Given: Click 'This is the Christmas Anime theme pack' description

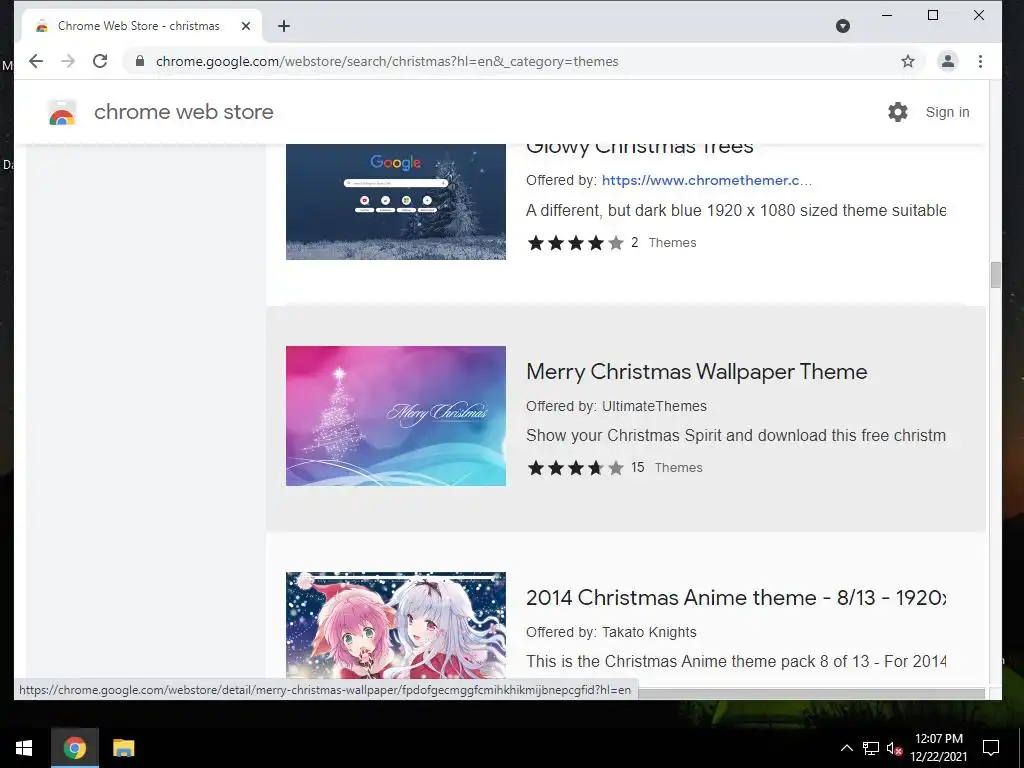Looking at the screenshot, I should tap(736, 662).
